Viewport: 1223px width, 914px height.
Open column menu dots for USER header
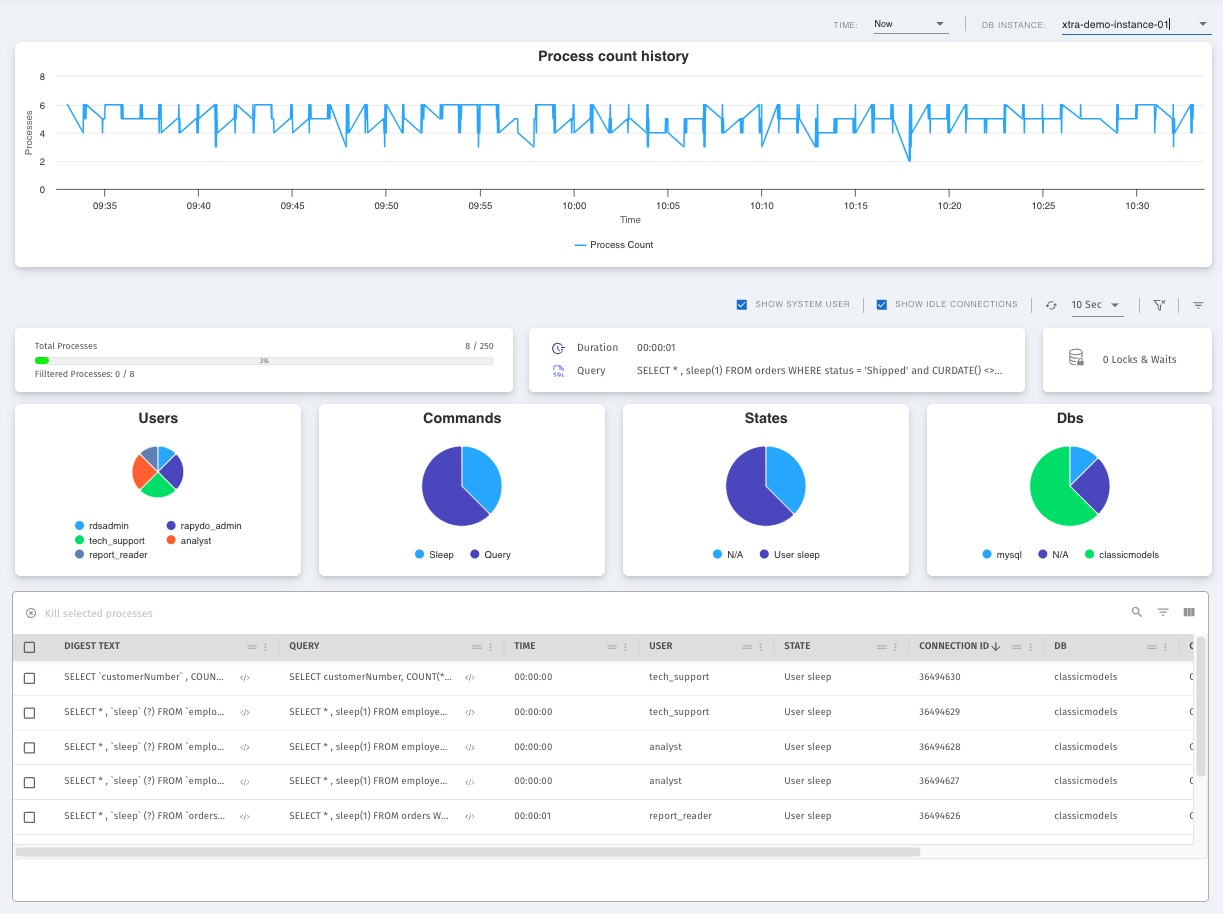pyautogui.click(x=761, y=647)
